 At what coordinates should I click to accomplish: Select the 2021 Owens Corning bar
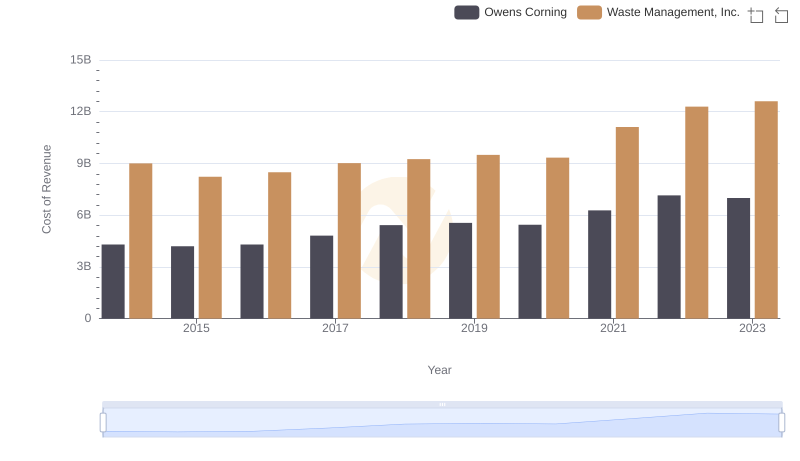[x=599, y=264]
